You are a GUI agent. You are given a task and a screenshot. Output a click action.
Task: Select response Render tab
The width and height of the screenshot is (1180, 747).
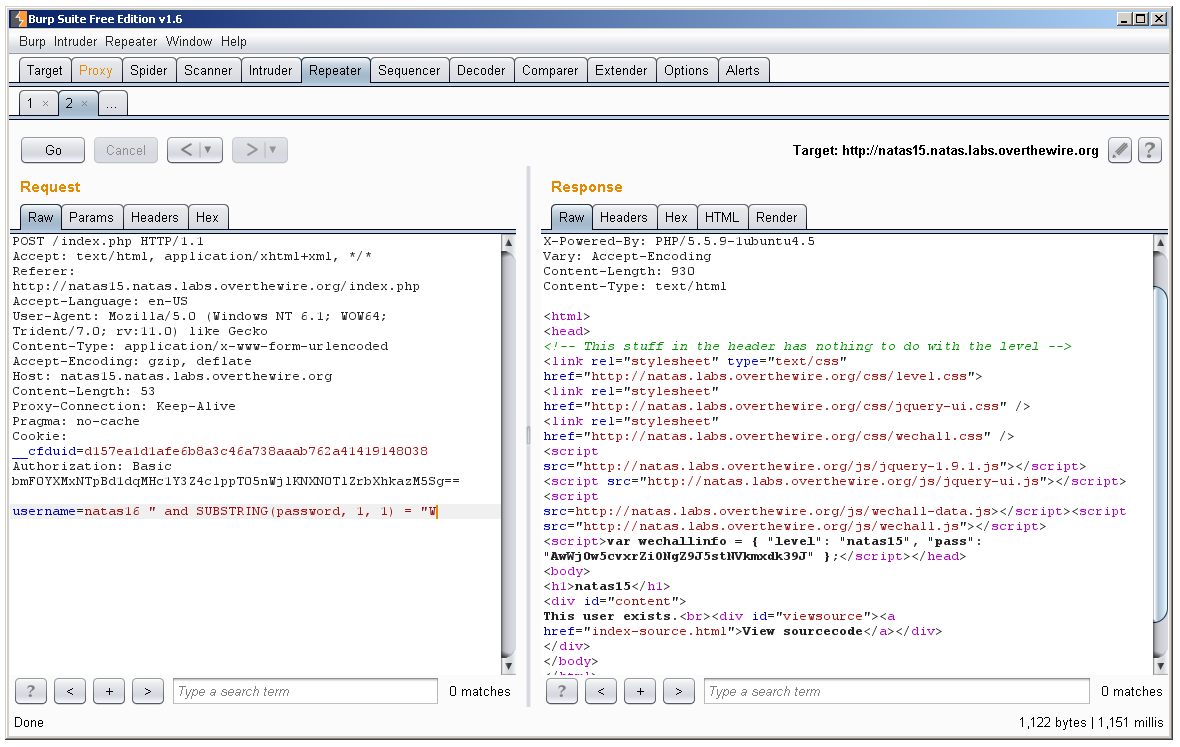click(x=776, y=217)
